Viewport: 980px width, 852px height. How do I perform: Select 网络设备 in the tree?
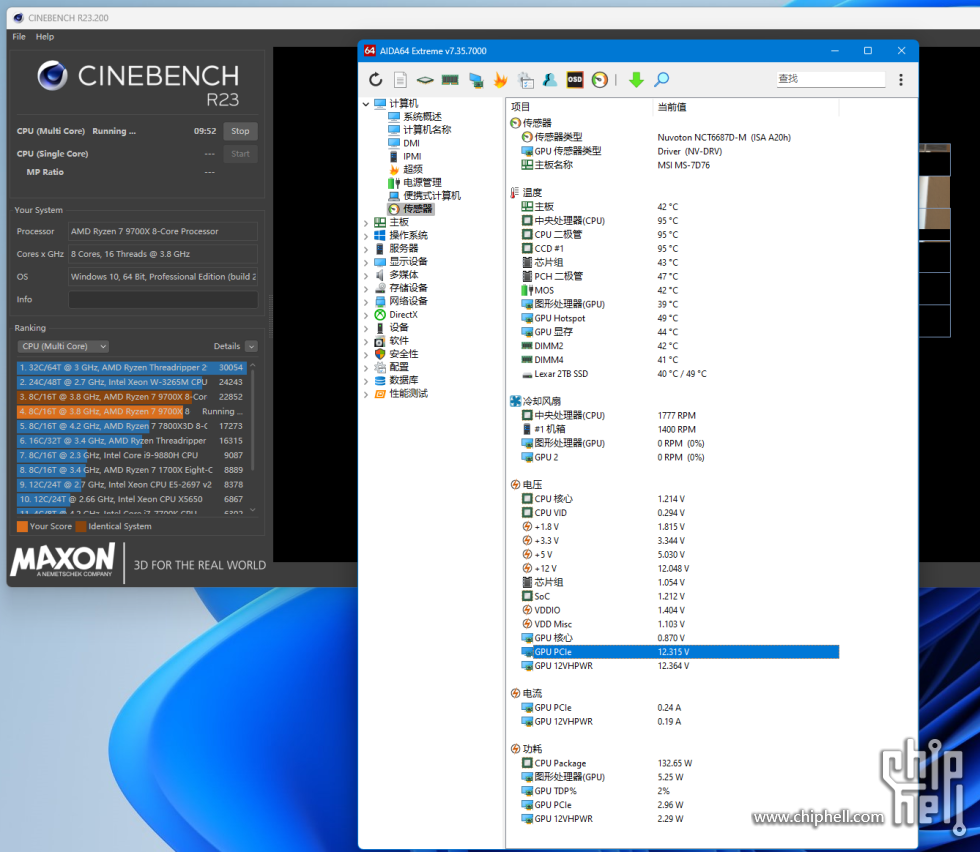coord(408,301)
